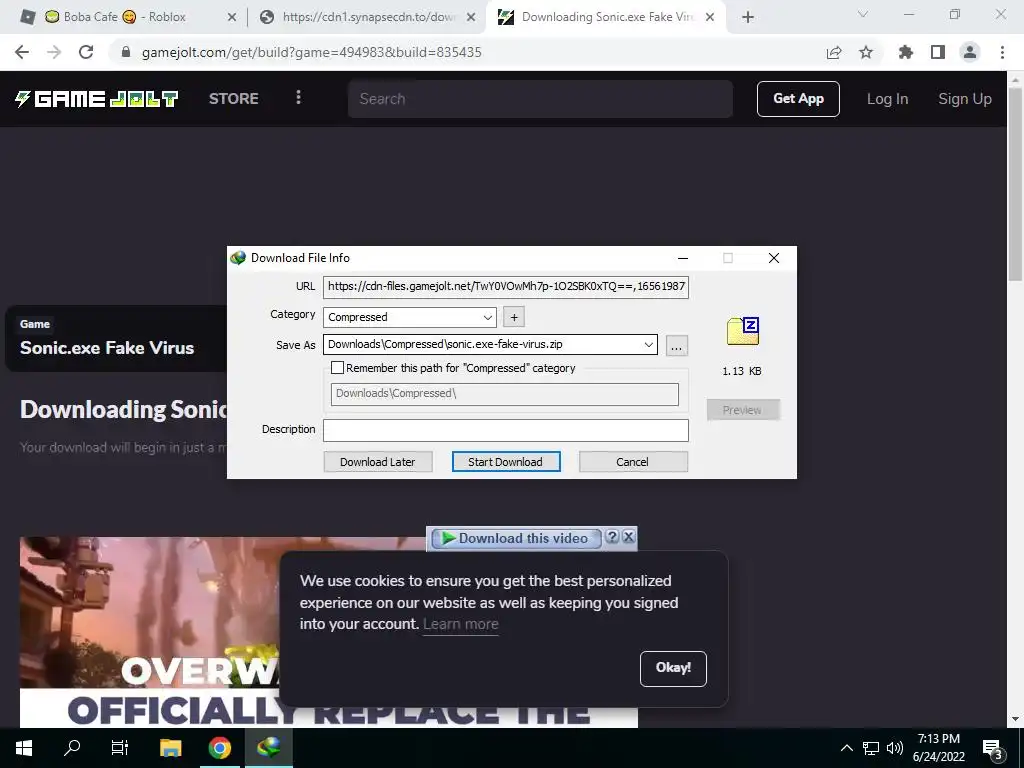
Task: Open Windows Start menu
Action: 24,748
